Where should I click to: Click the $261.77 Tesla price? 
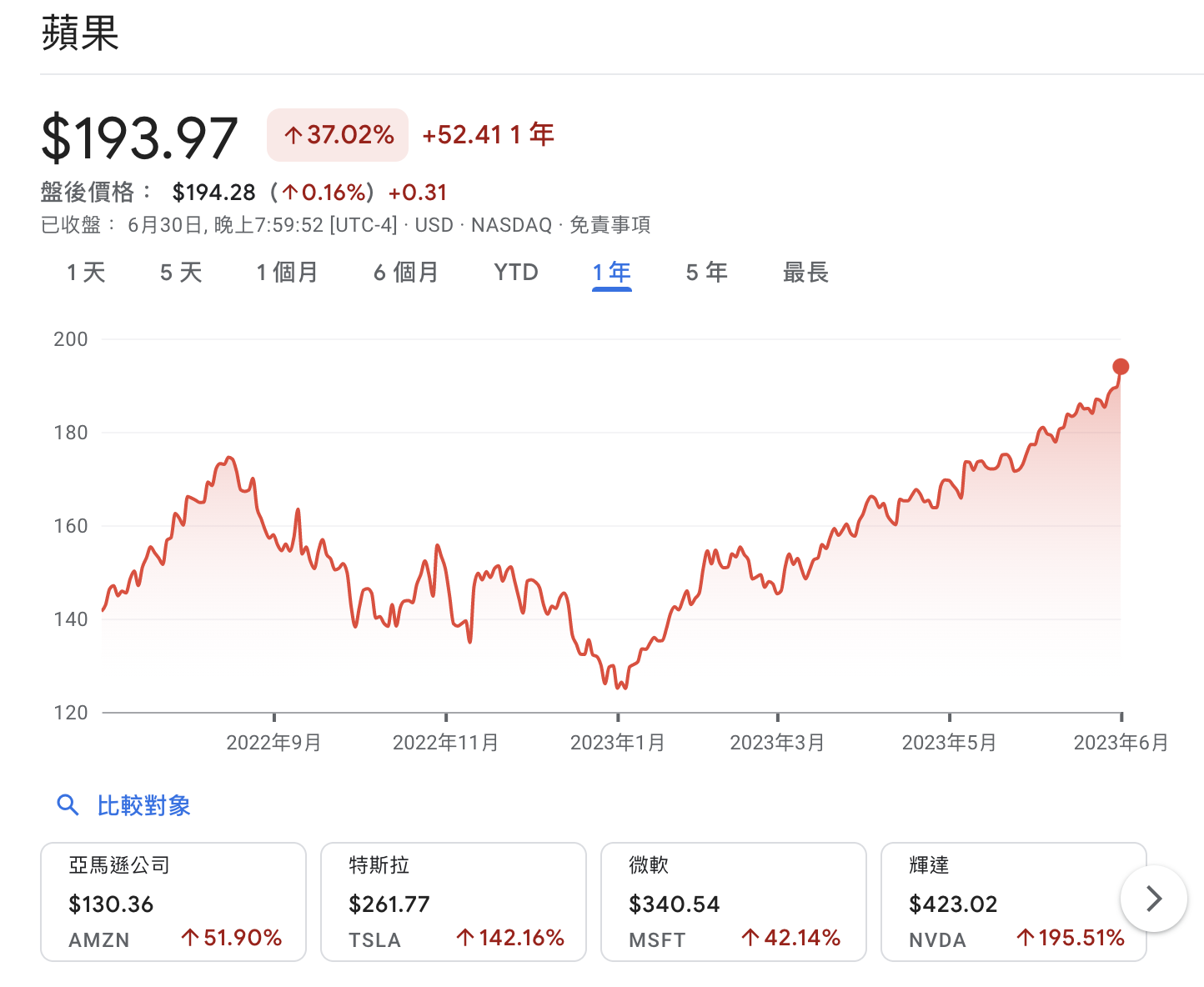(389, 904)
